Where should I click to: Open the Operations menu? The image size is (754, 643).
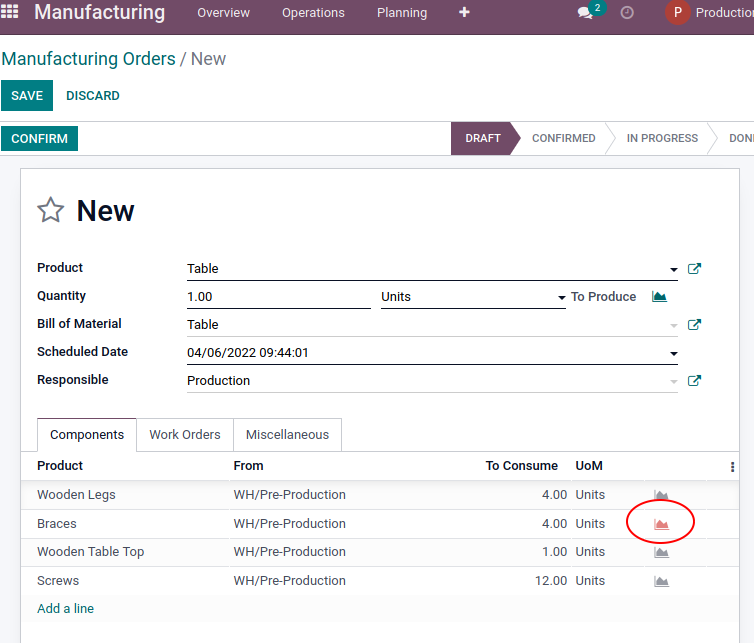[313, 13]
